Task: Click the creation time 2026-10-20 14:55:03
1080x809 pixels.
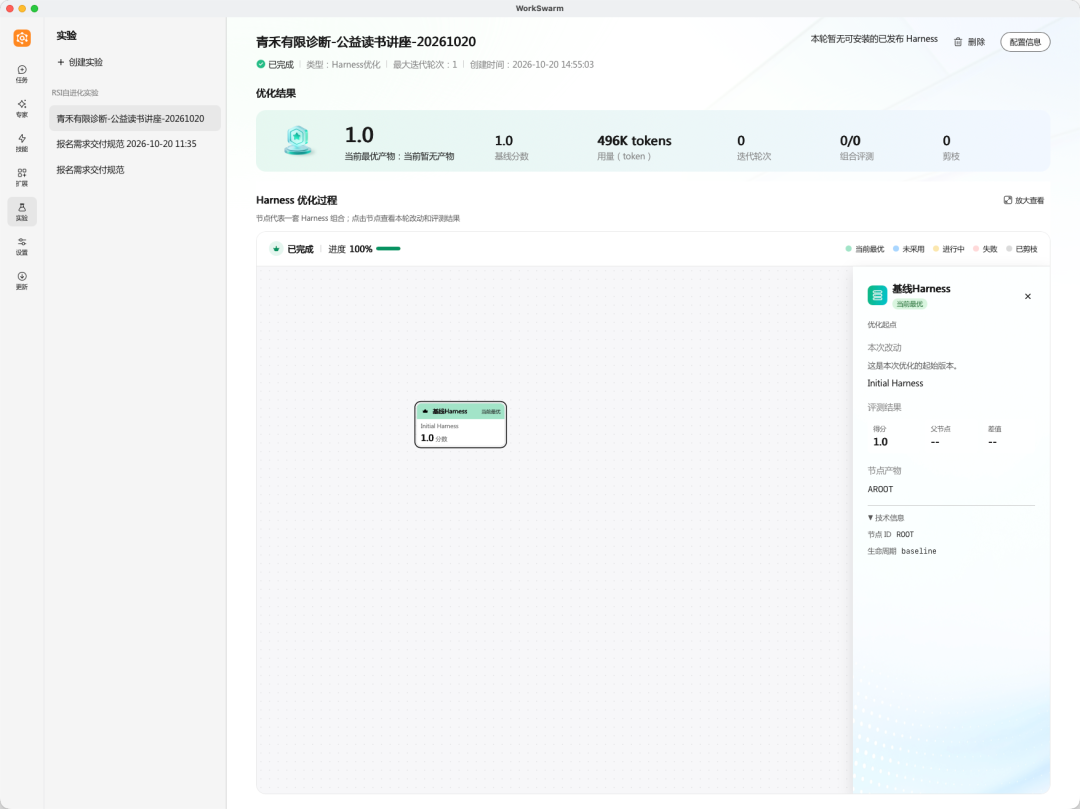Action: click(553, 65)
